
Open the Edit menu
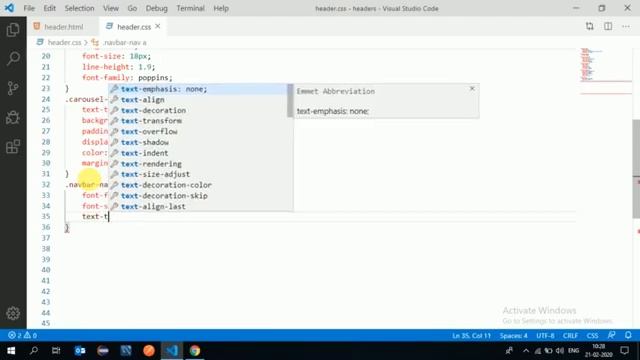pos(49,8)
